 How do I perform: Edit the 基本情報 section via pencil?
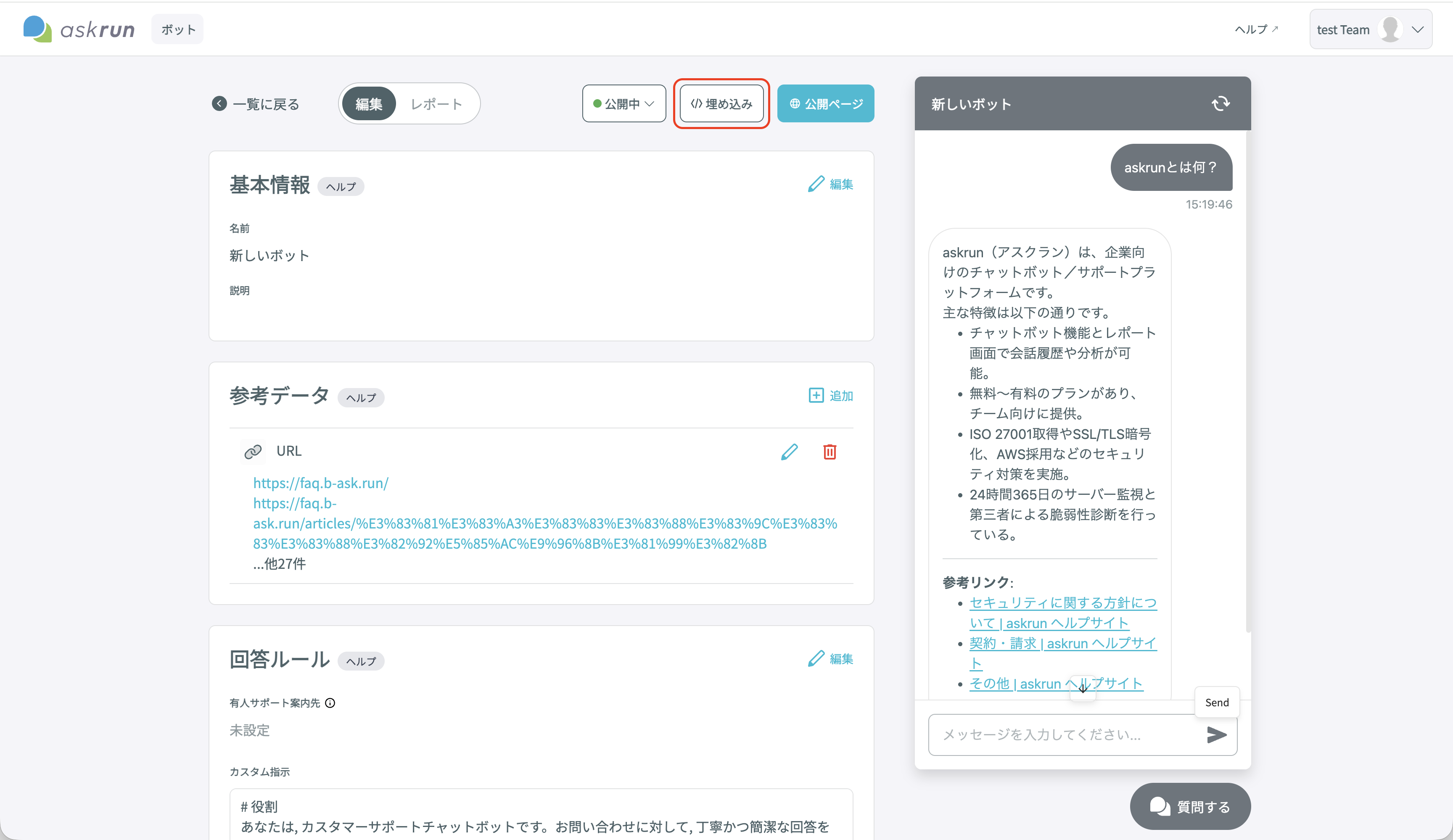point(830,184)
